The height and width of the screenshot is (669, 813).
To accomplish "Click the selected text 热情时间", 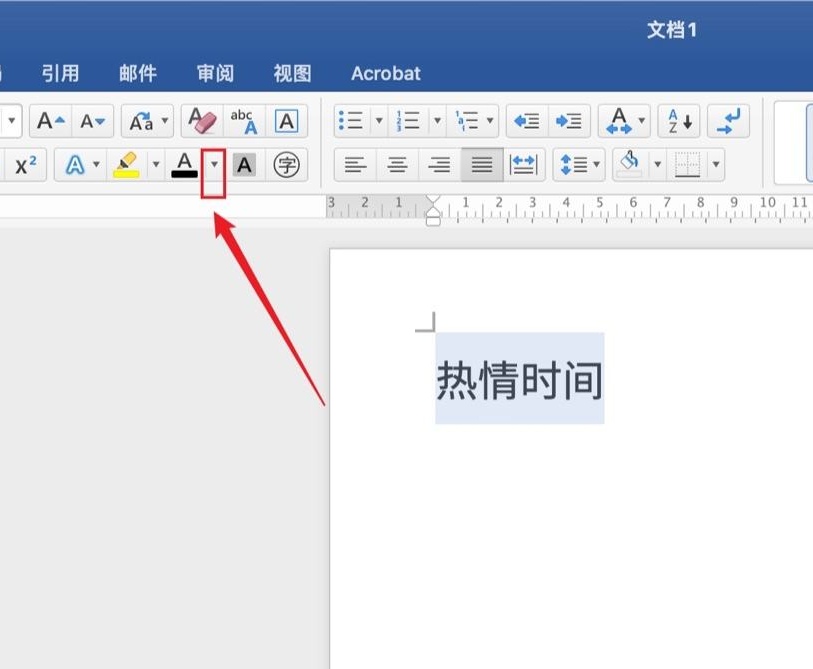I will (x=520, y=381).
